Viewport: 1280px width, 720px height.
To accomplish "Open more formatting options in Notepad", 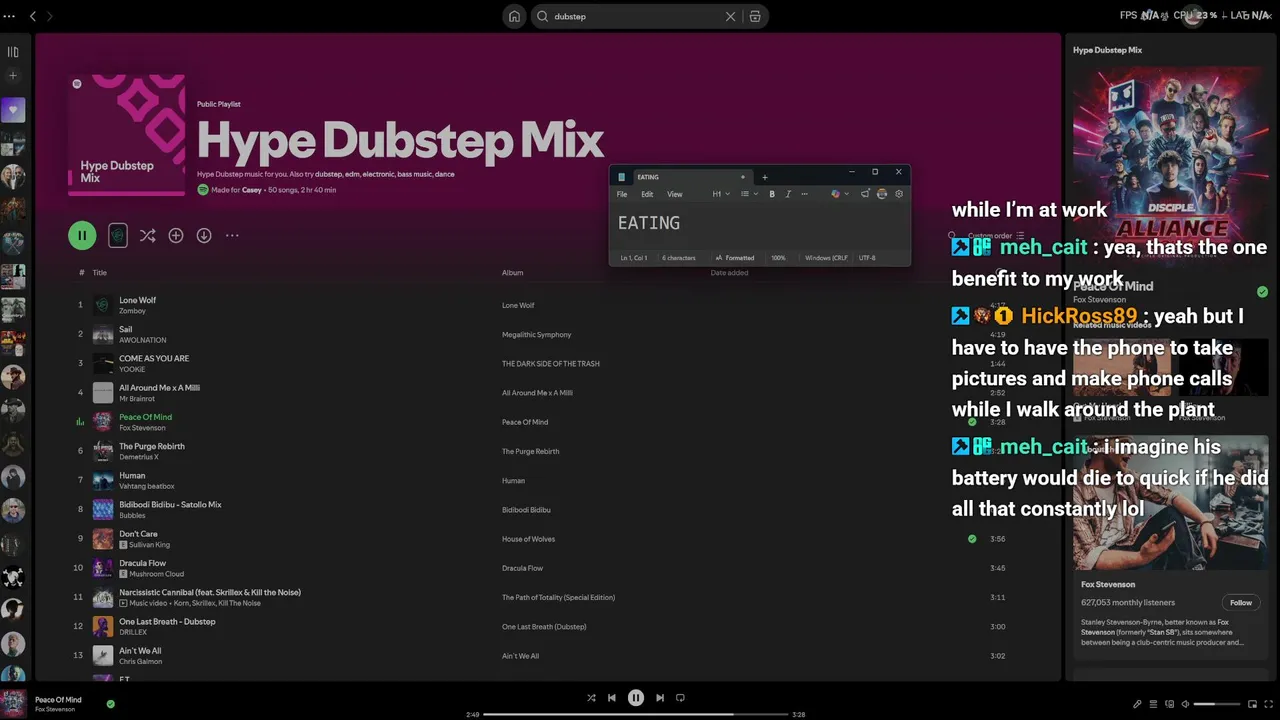I will [x=804, y=194].
